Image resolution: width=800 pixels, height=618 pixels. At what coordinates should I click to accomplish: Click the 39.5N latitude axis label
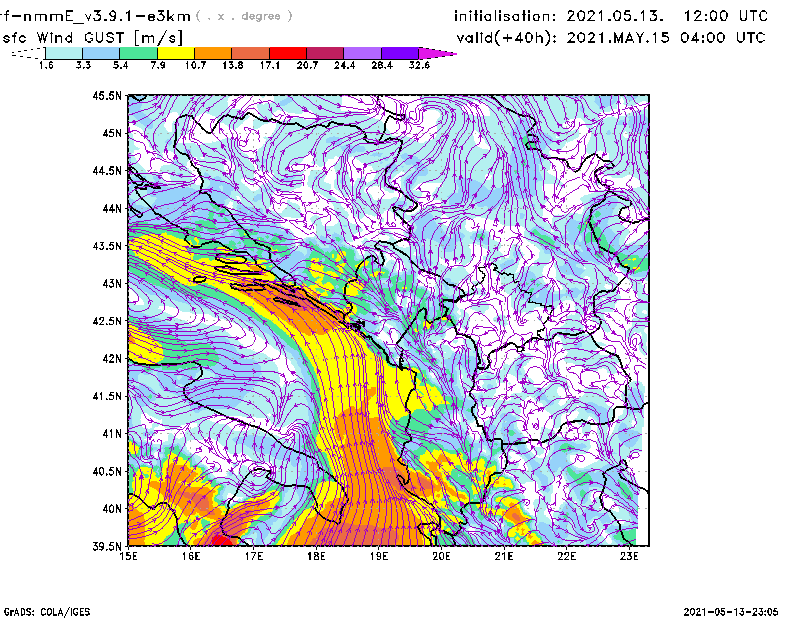click(x=106, y=546)
